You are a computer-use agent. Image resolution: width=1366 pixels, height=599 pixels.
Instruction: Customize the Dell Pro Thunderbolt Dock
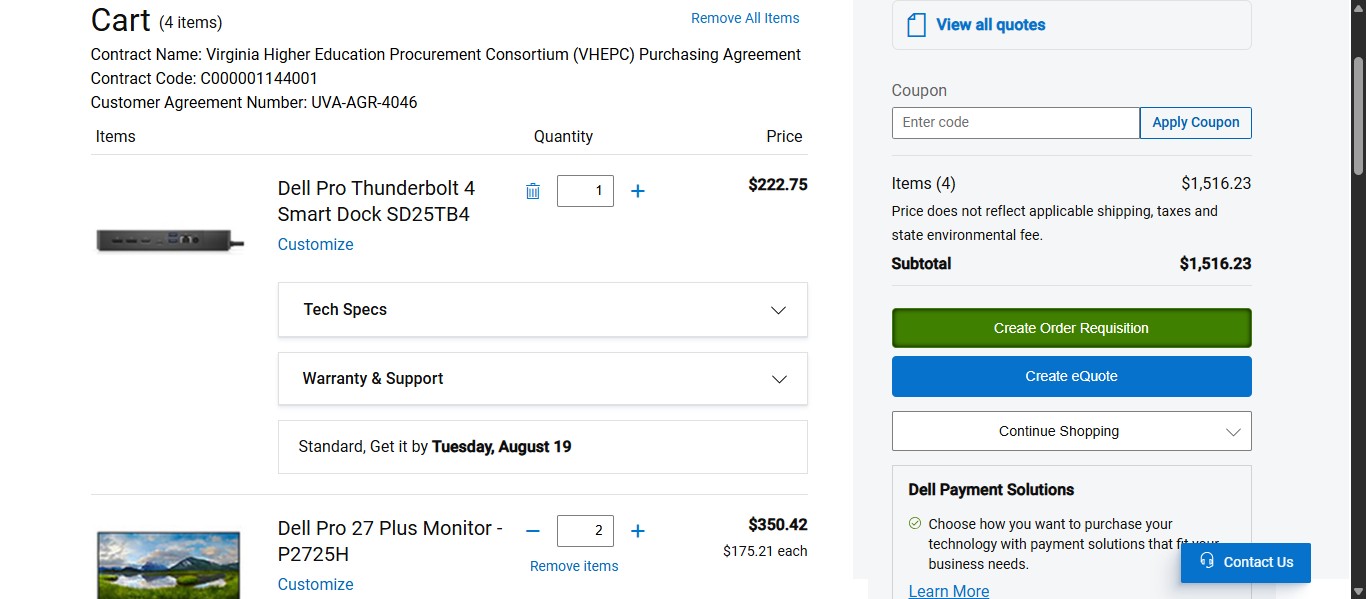click(x=315, y=244)
